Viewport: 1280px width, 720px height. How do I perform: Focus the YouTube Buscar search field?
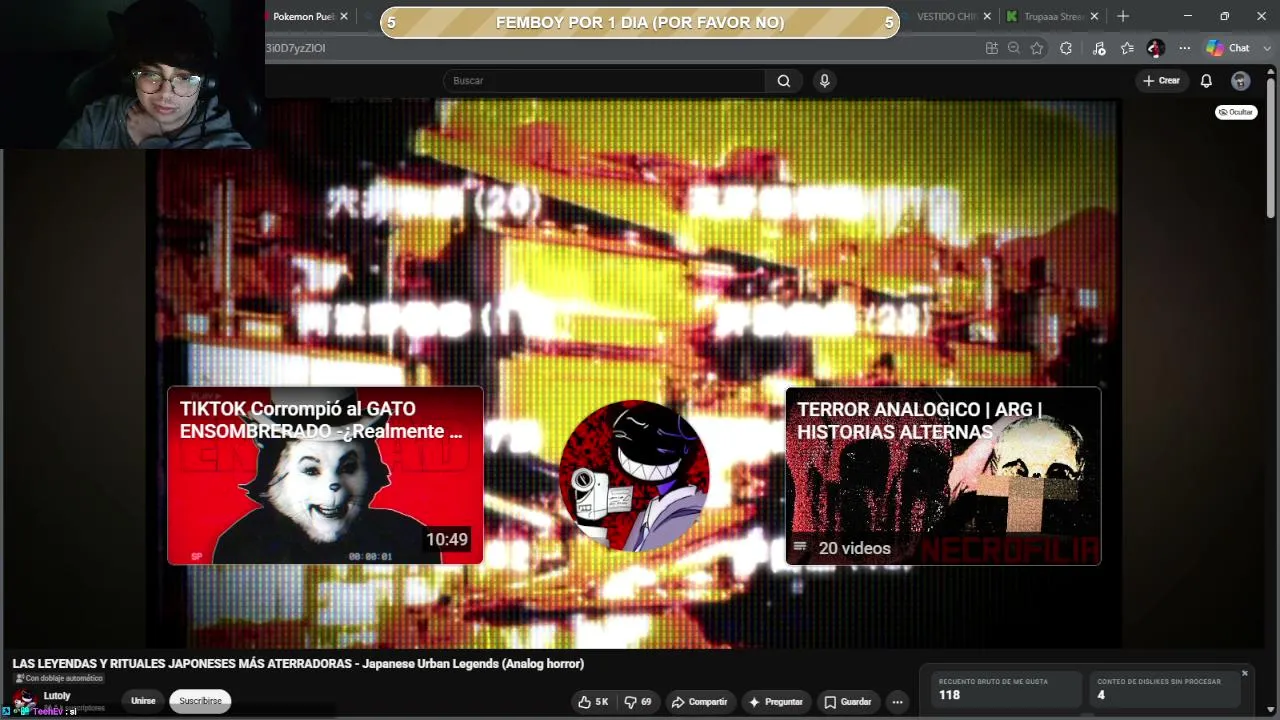[605, 81]
